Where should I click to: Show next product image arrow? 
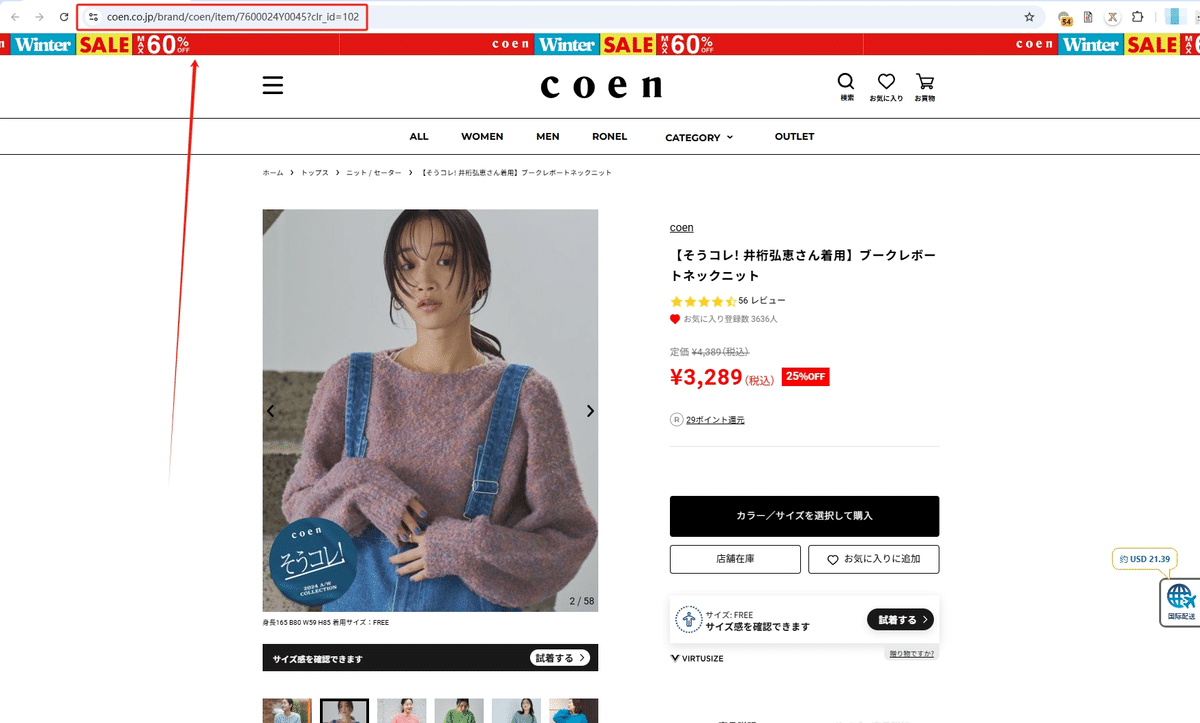click(x=590, y=411)
